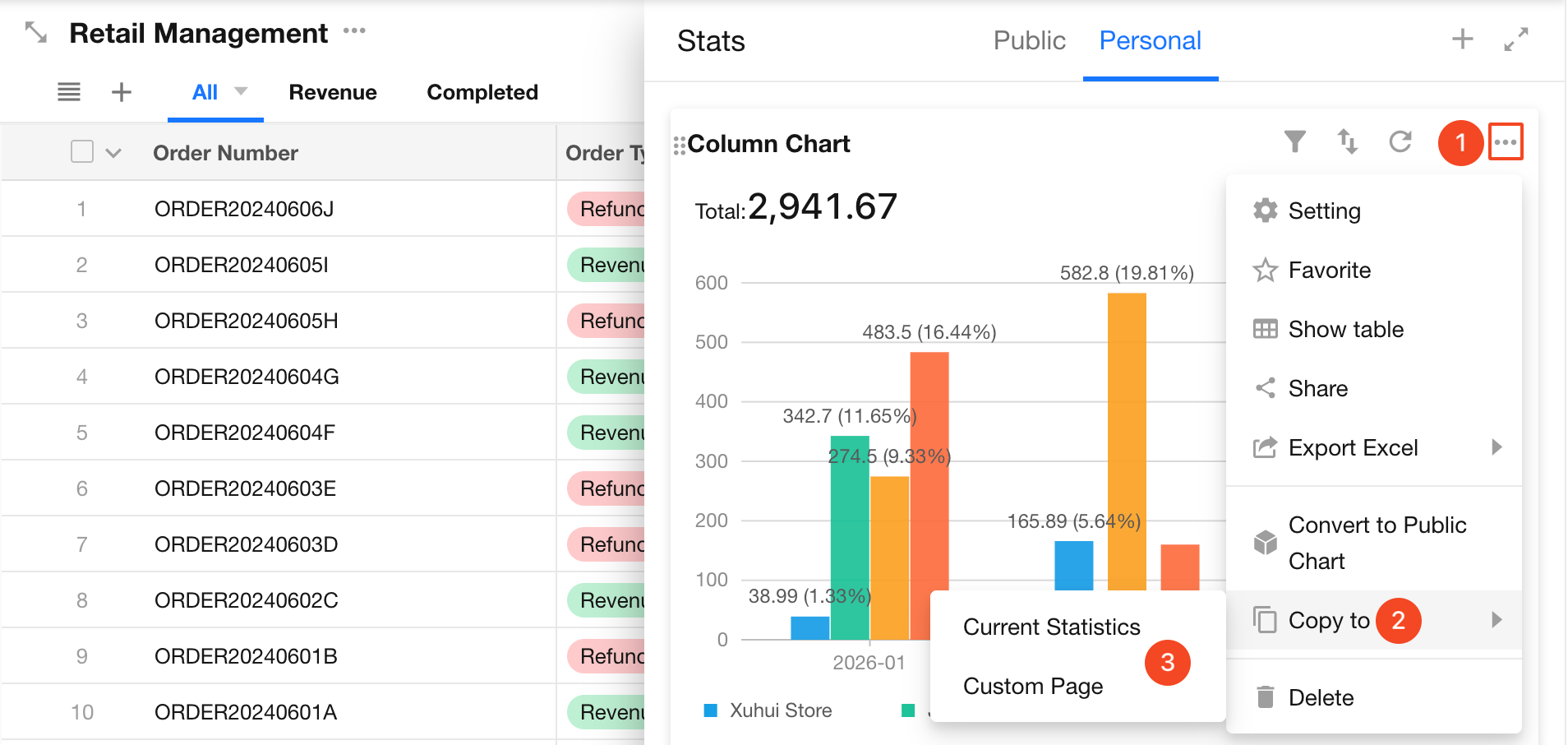Toggle the select-all checkbox in table header

point(82,152)
